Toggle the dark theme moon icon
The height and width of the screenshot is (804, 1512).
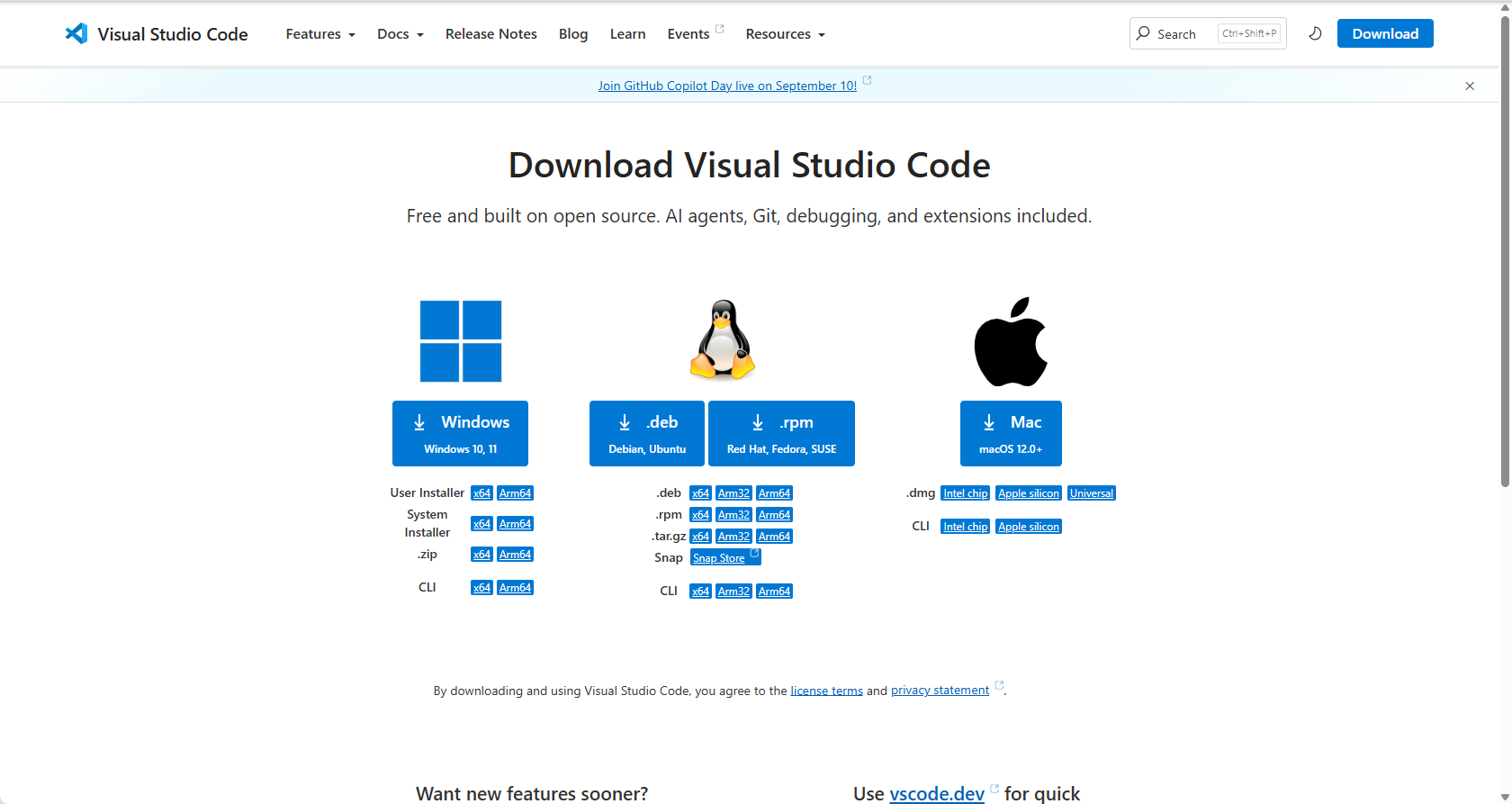1315,33
